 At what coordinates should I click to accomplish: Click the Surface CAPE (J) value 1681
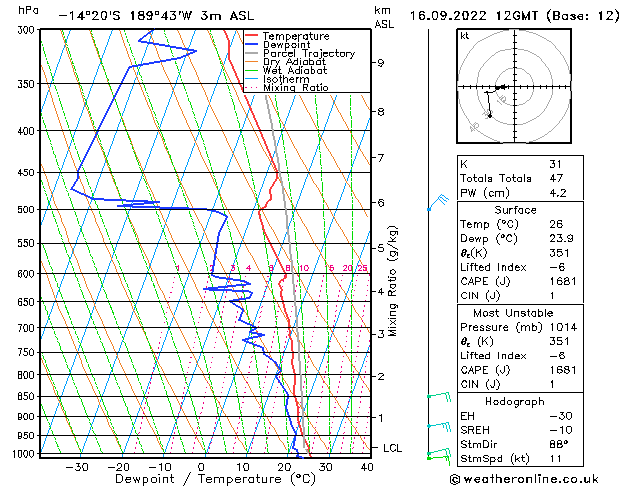(x=563, y=281)
